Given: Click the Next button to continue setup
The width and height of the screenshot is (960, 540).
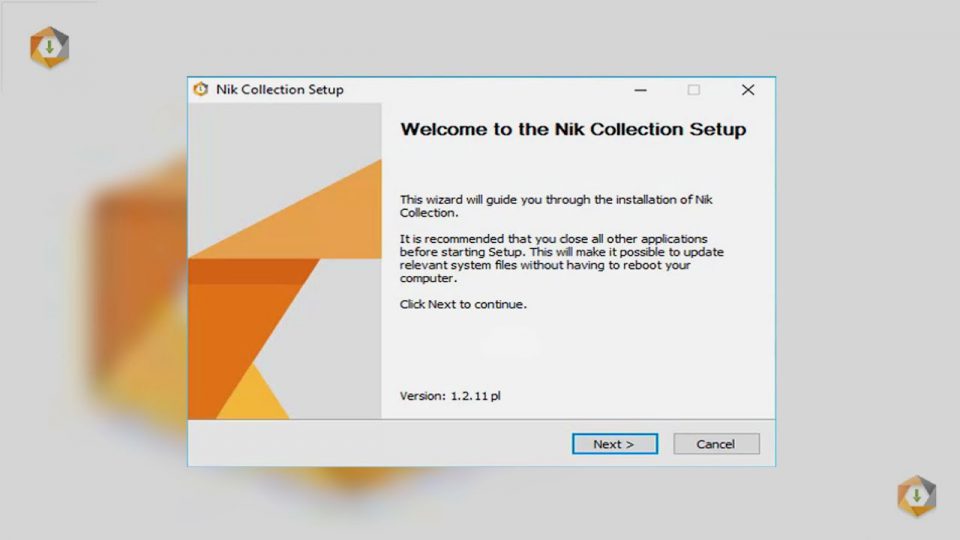Looking at the screenshot, I should pyautogui.click(x=615, y=444).
